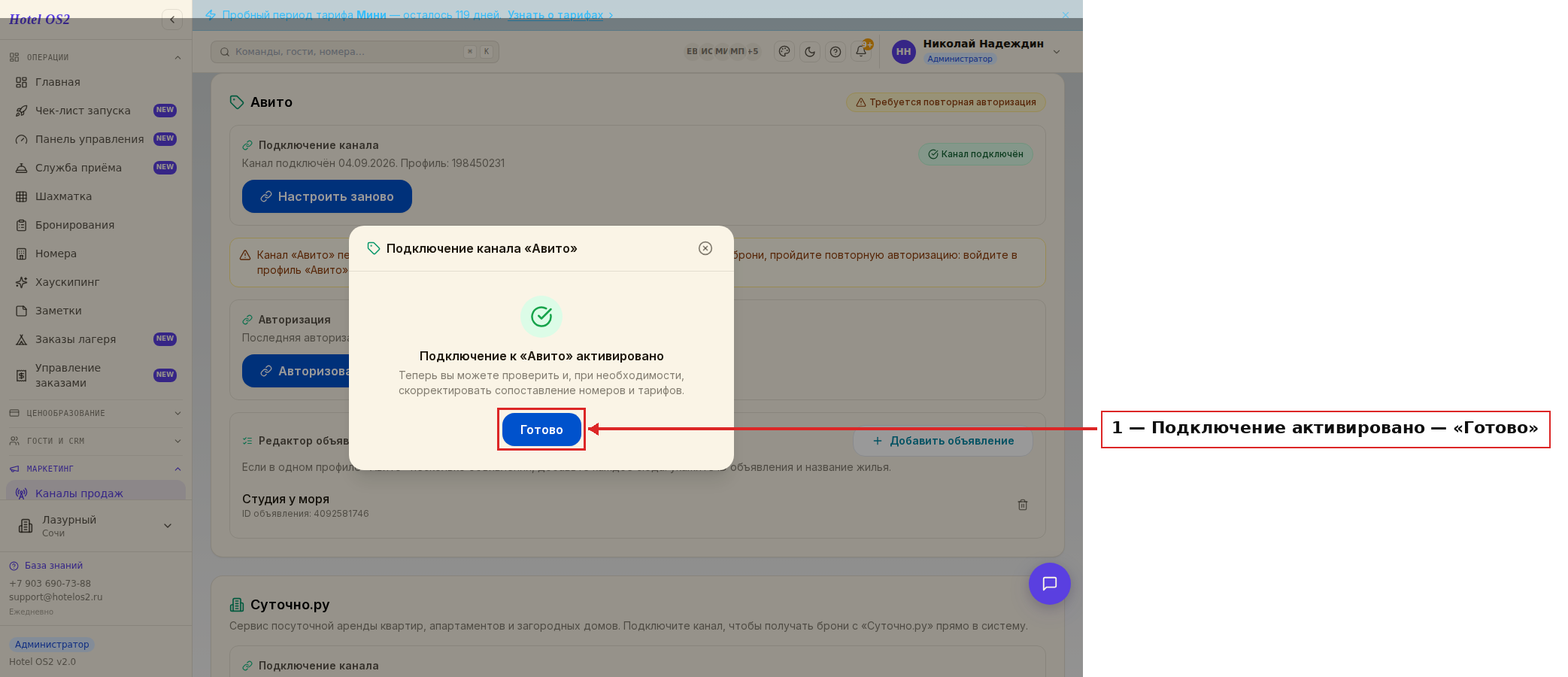Viewport: 1568px width, 677px height.
Task: Collapse the МАРКЕТИНГ section
Action: pos(96,469)
